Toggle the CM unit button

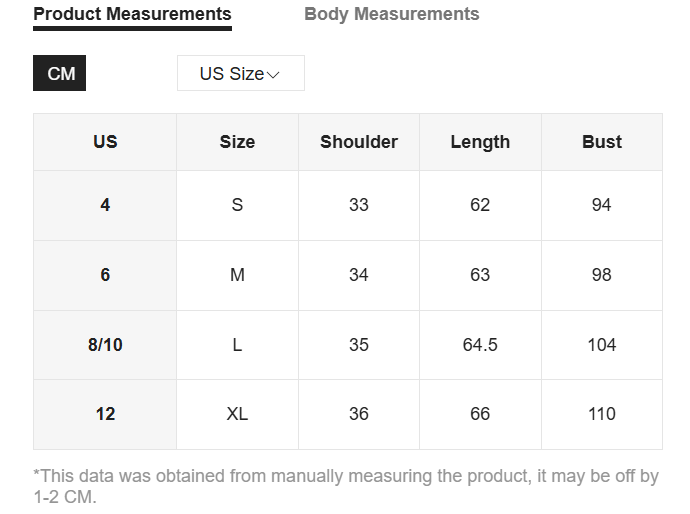[x=60, y=74]
